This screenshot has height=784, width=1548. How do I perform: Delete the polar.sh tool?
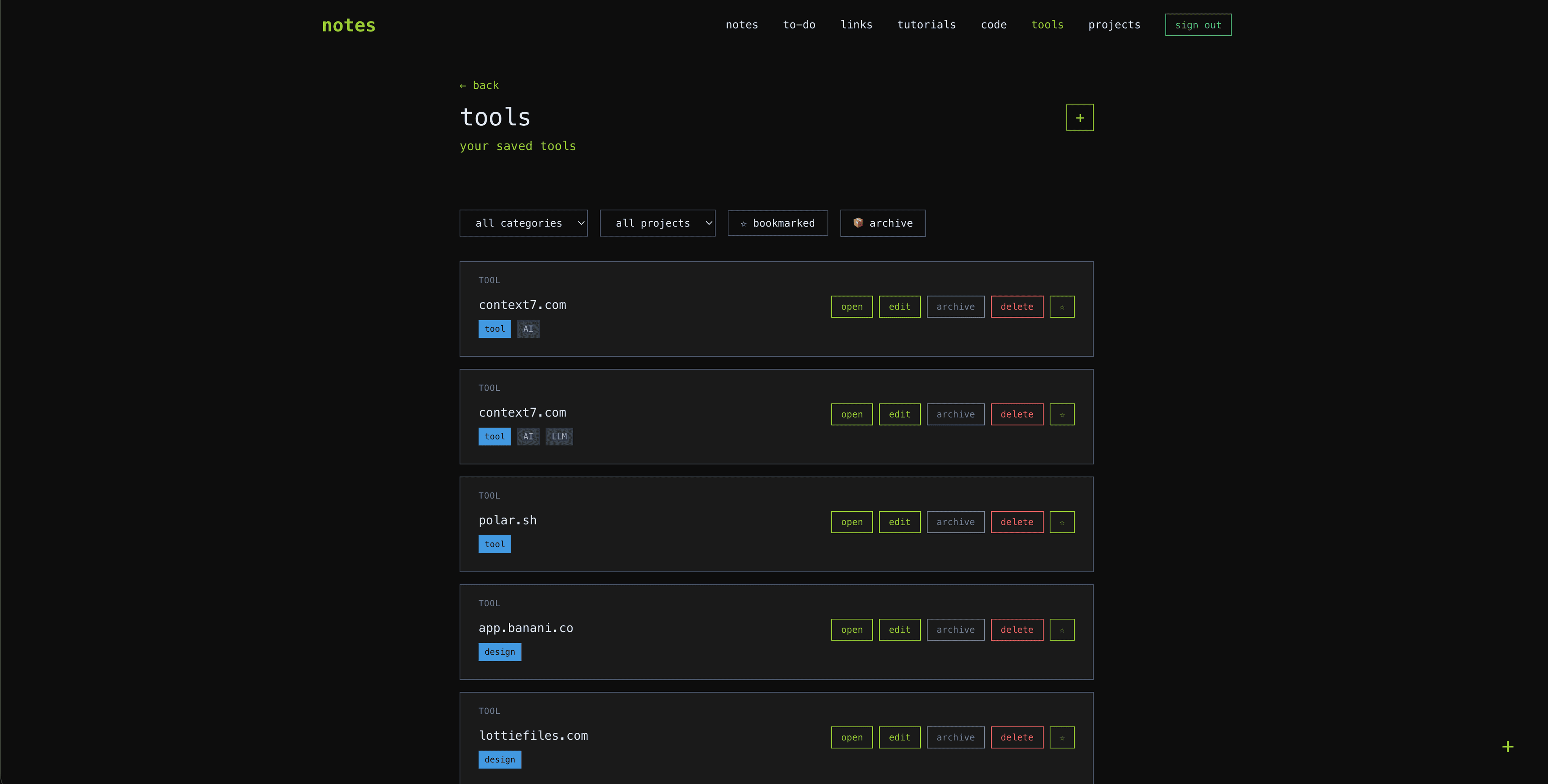pos(1016,522)
